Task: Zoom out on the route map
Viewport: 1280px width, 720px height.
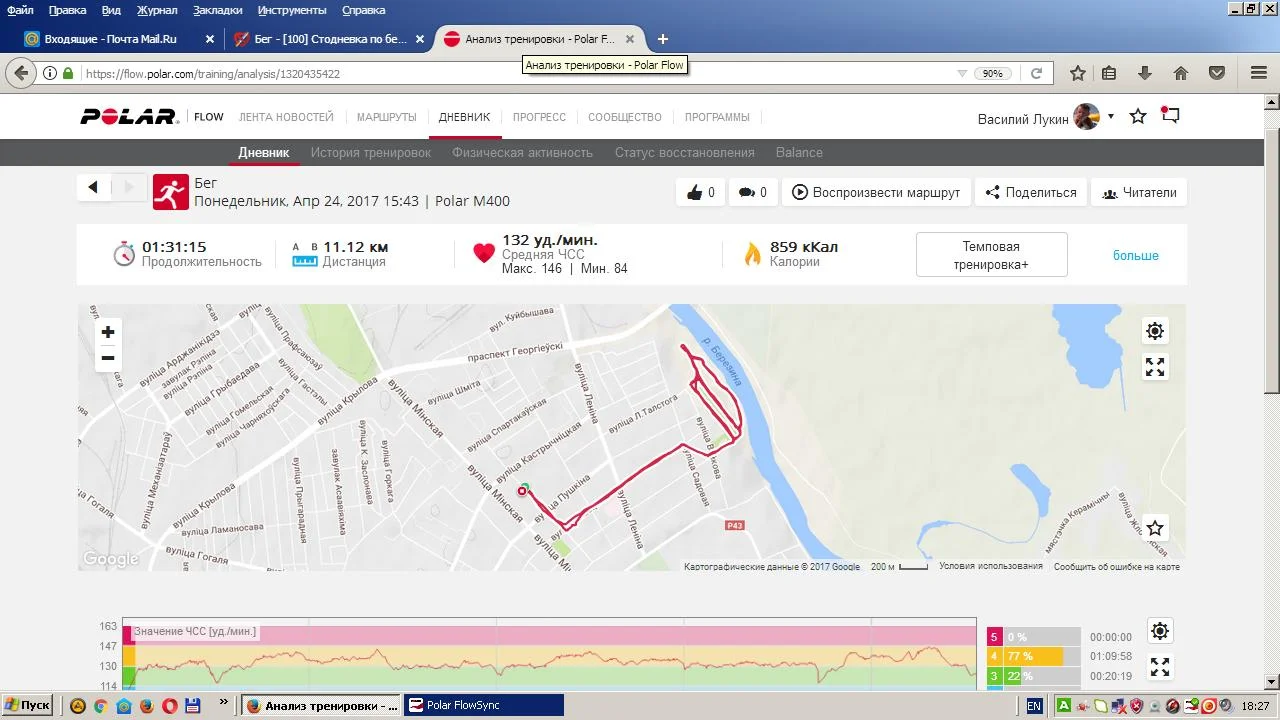Action: coord(108,358)
